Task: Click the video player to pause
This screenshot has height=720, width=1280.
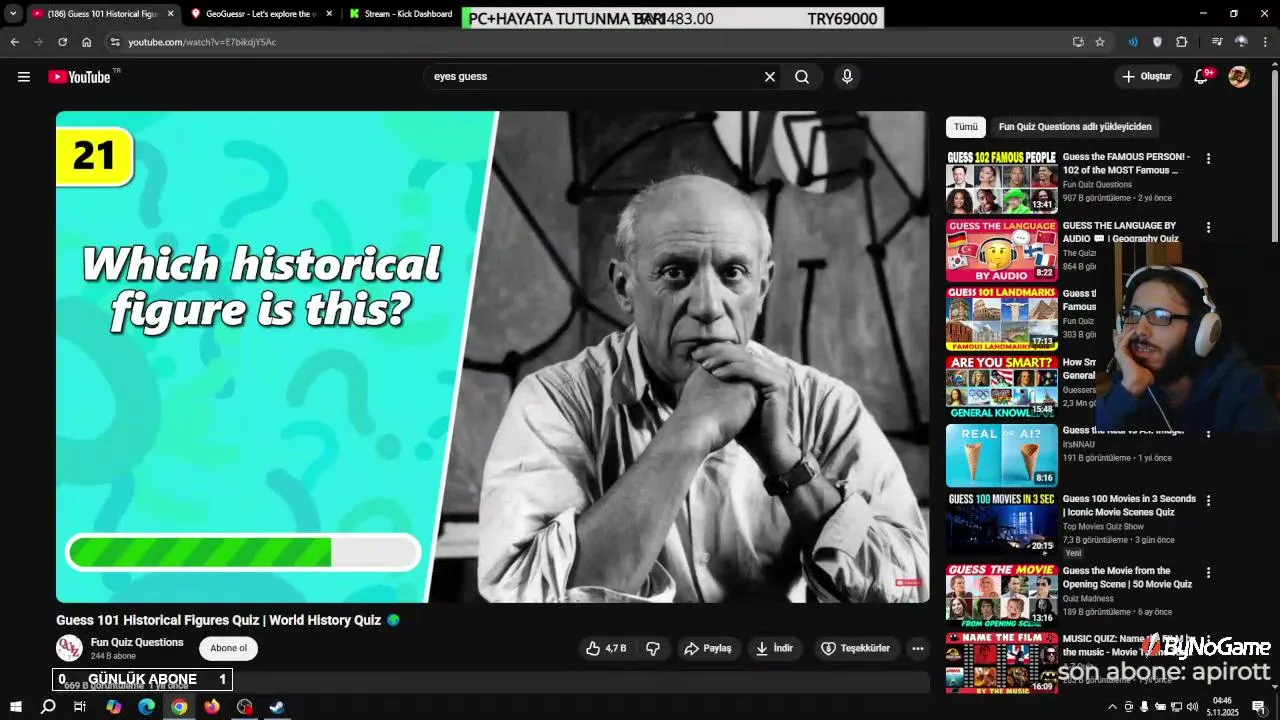Action: pyautogui.click(x=493, y=357)
